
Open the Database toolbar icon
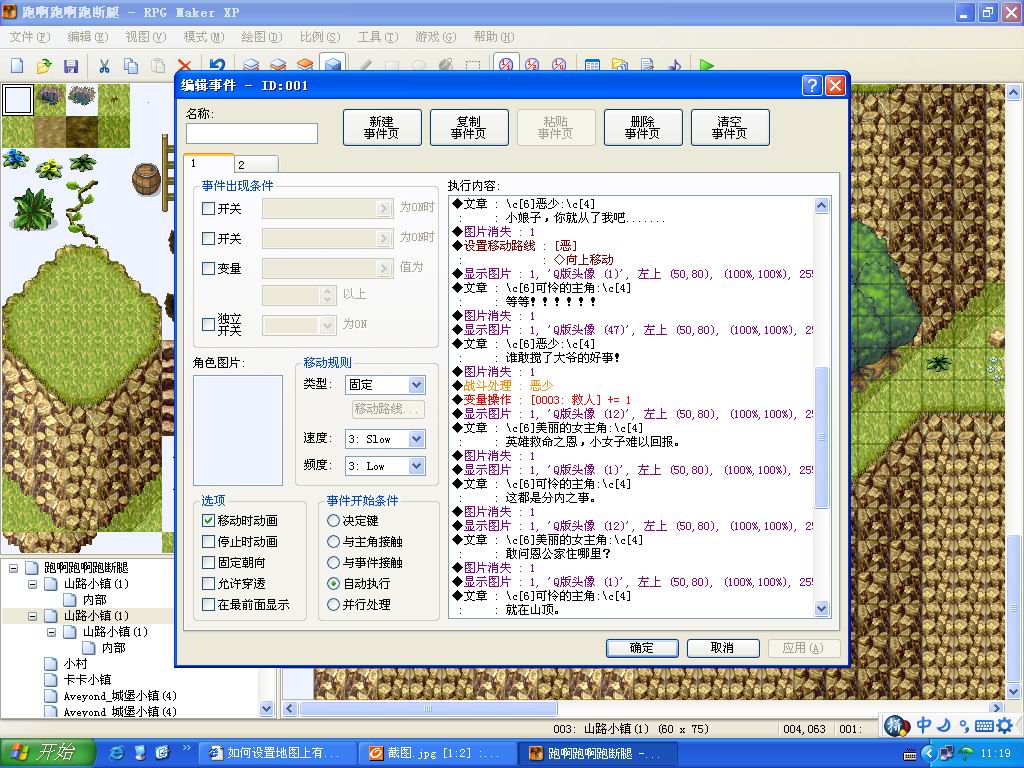[592, 65]
